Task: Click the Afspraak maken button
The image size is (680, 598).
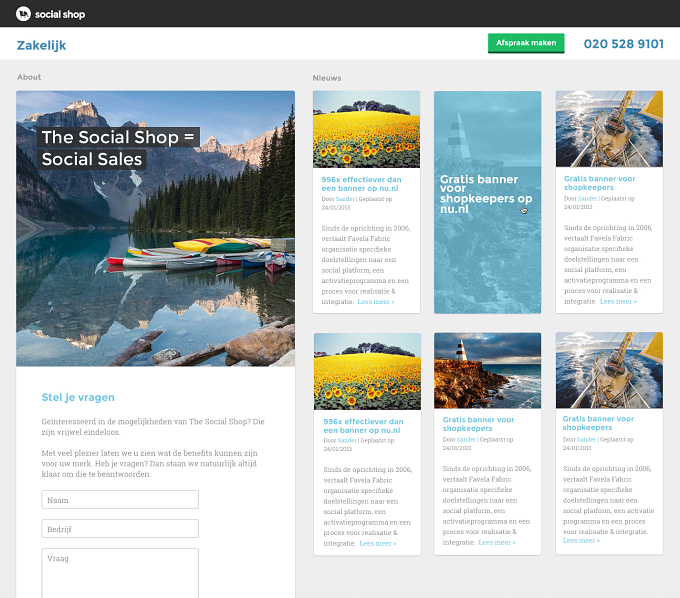Action: 526,43
